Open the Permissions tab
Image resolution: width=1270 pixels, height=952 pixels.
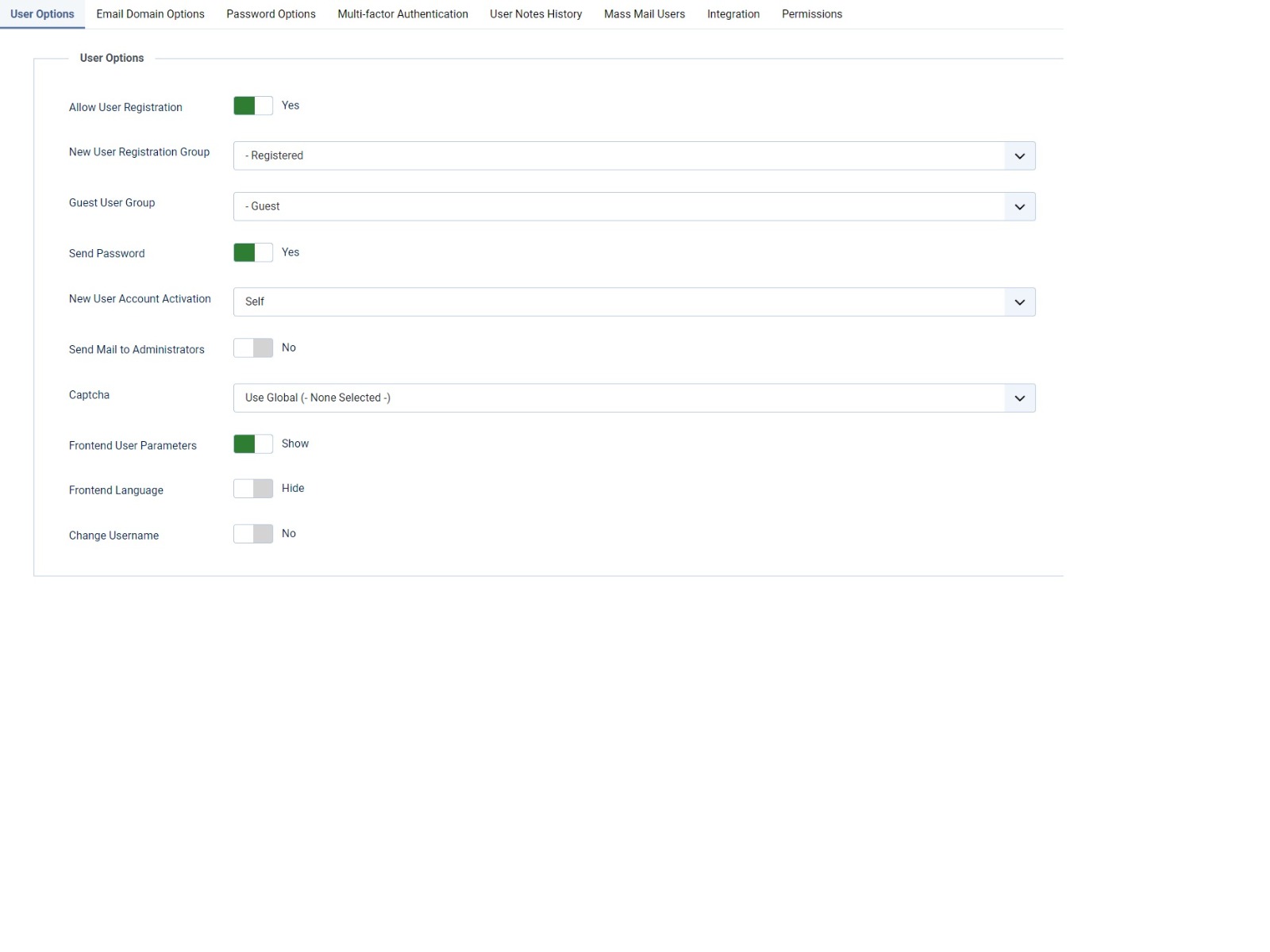pos(811,14)
